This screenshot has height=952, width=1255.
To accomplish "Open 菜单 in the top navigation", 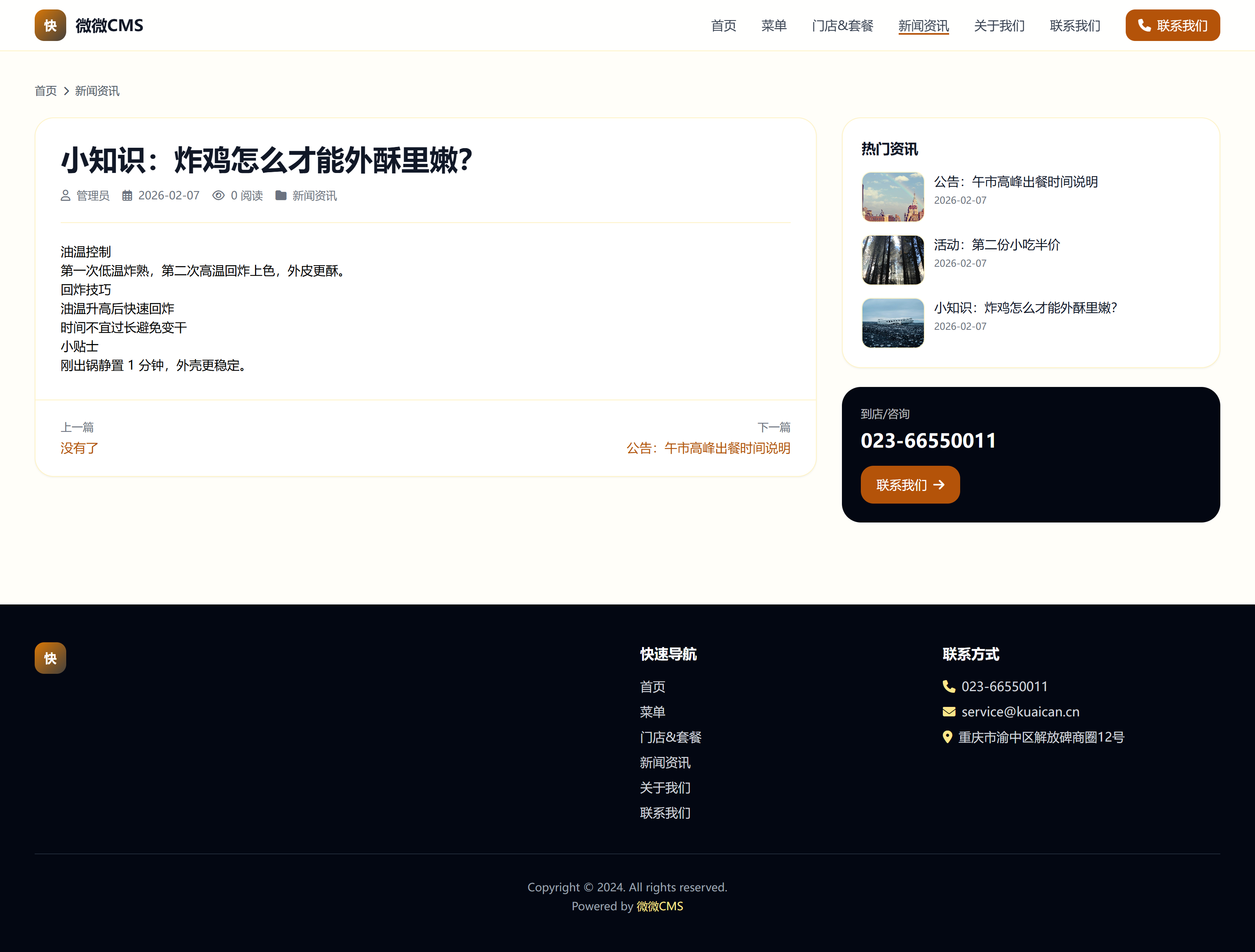I will pos(774,26).
